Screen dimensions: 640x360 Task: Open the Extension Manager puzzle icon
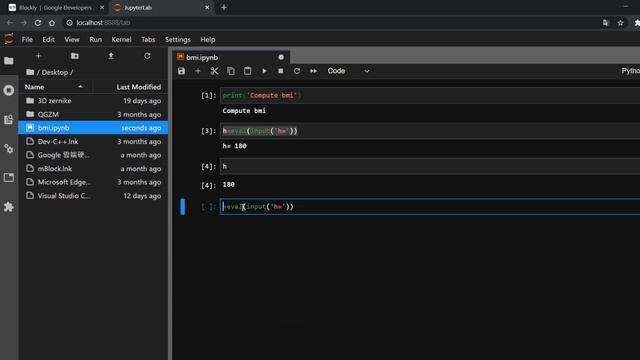(x=9, y=207)
